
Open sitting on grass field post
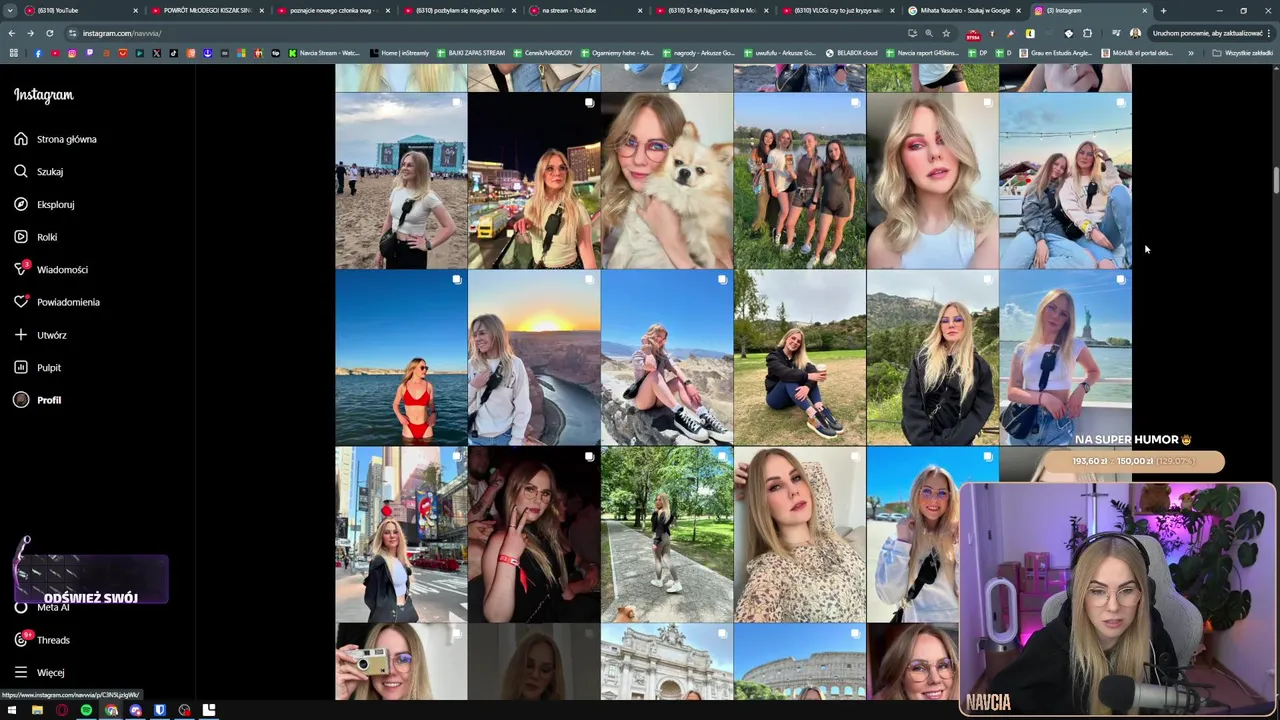click(x=800, y=357)
